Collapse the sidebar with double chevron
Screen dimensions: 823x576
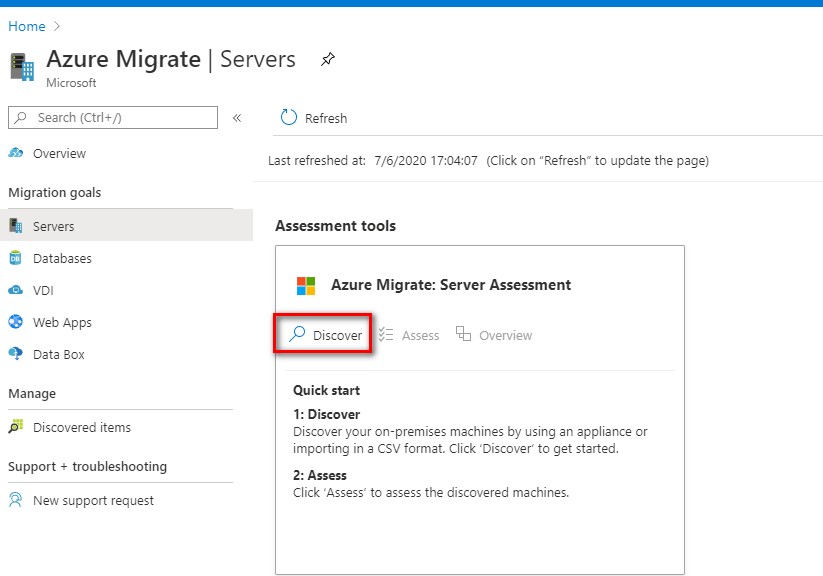point(237,118)
